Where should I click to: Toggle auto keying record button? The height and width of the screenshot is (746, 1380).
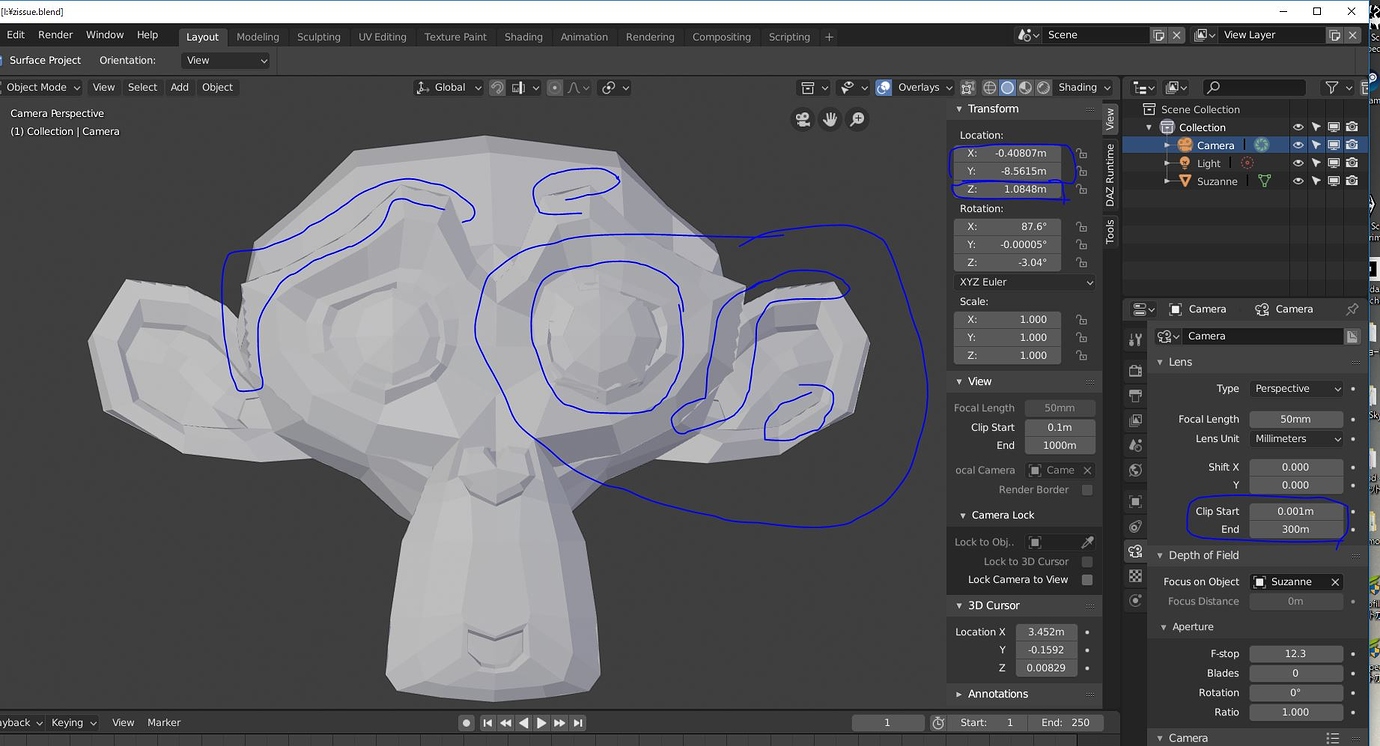click(x=466, y=723)
